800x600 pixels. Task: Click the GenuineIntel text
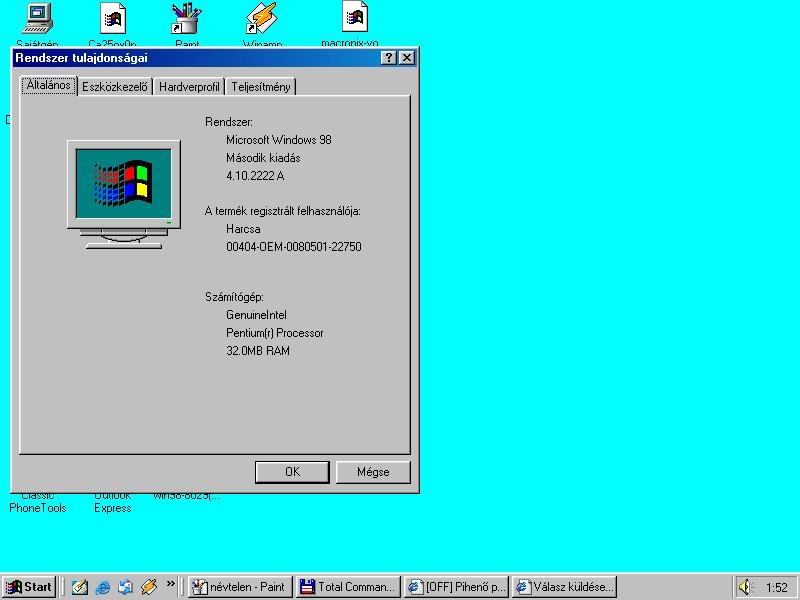pos(256,315)
